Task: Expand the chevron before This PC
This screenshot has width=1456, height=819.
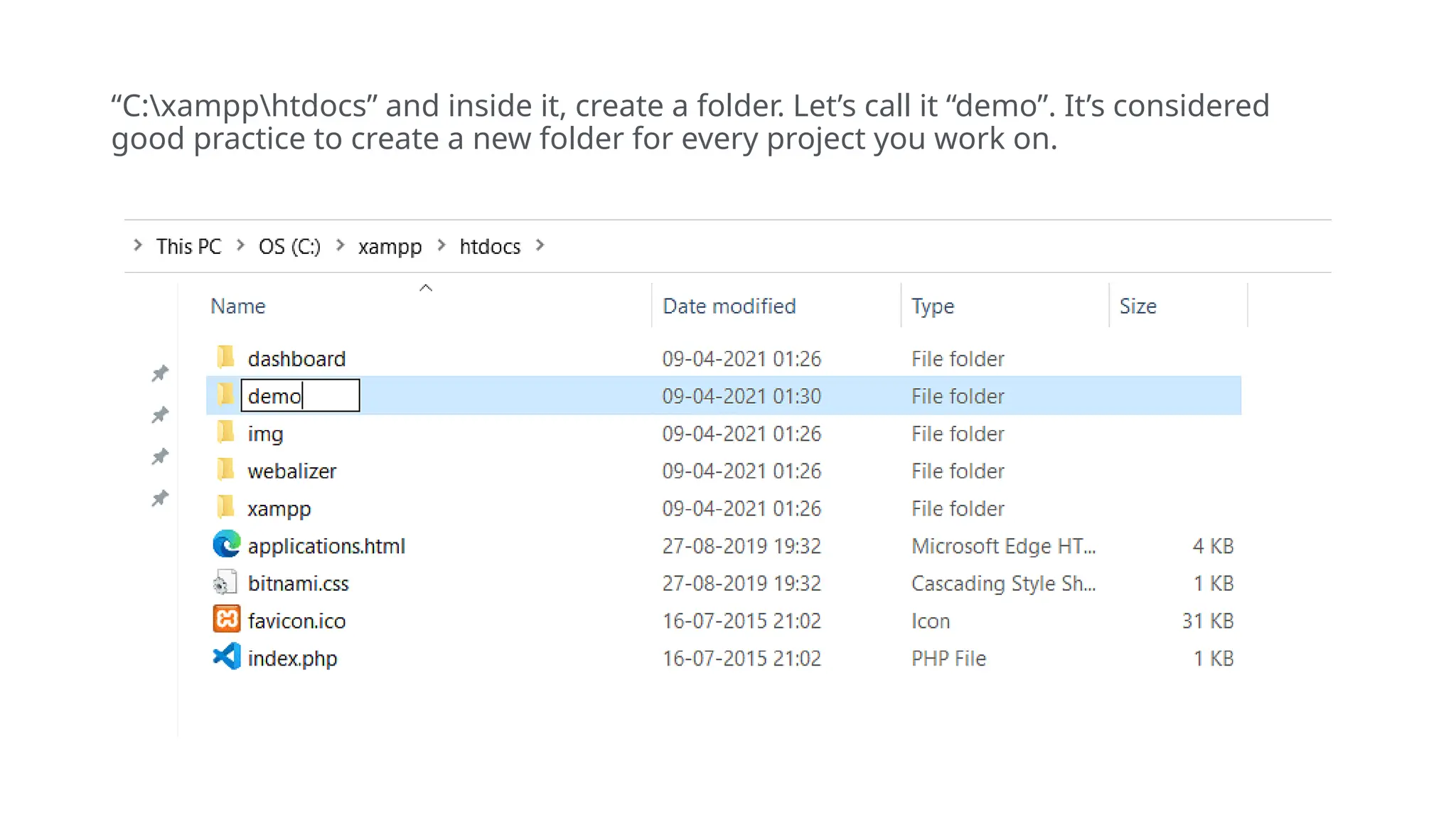Action: 138,245
